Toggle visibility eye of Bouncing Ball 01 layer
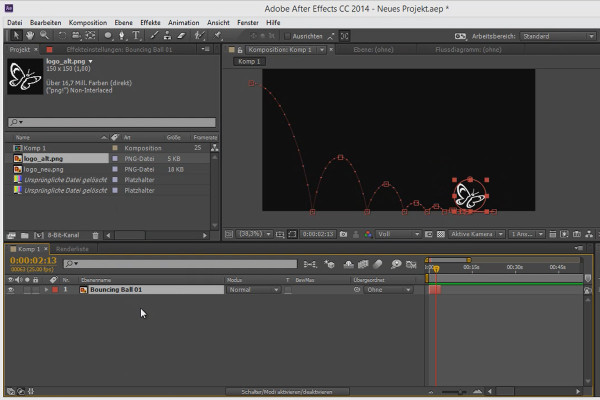The height and width of the screenshot is (400, 600). (x=11, y=290)
